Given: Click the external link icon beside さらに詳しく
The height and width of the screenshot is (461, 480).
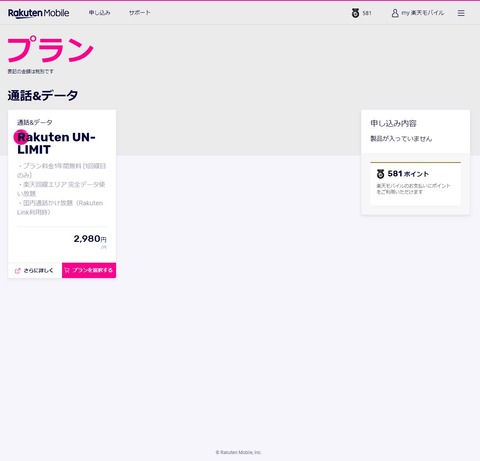Looking at the screenshot, I should 18,271.
